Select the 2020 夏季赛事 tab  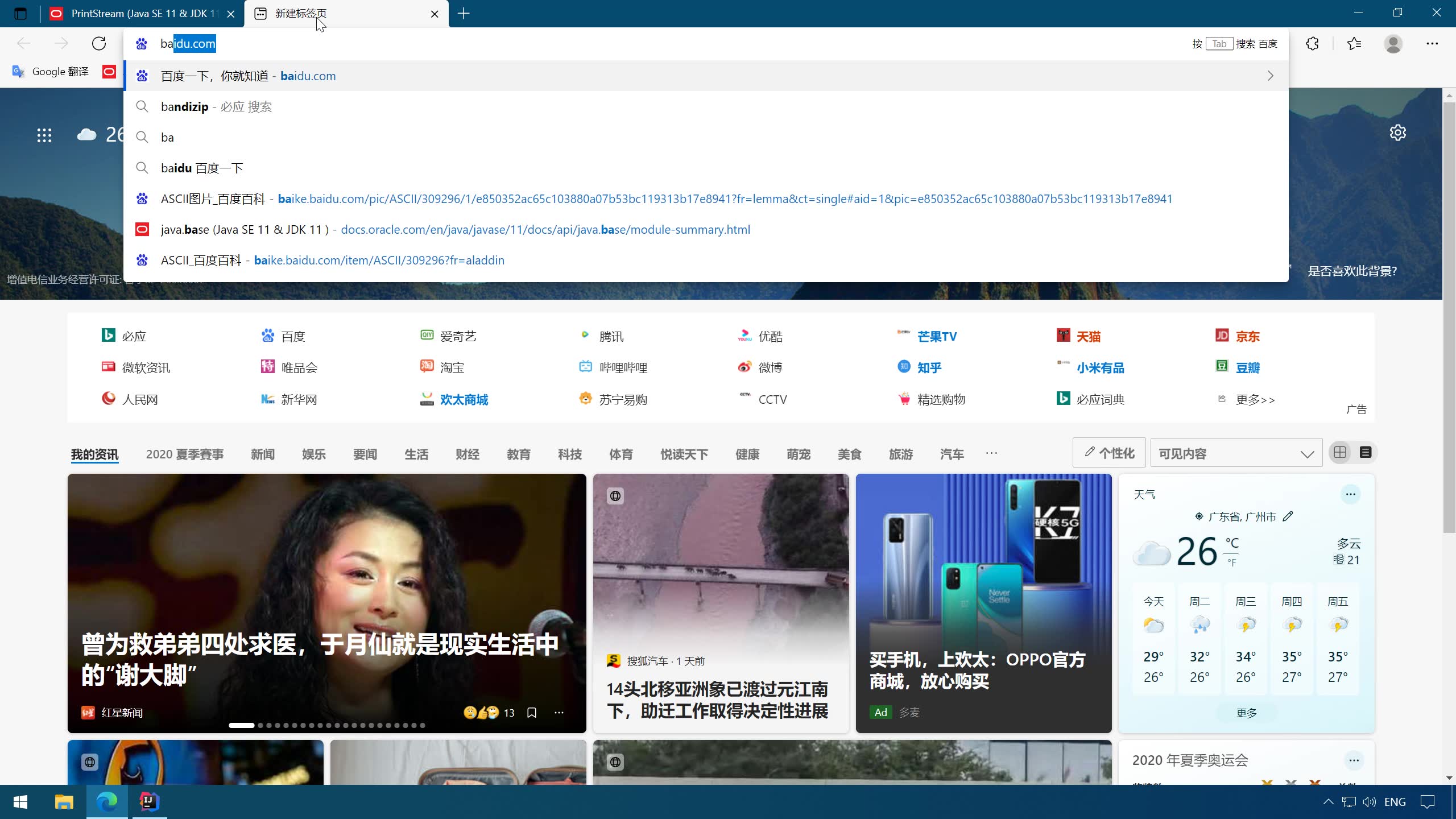pyautogui.click(x=185, y=454)
